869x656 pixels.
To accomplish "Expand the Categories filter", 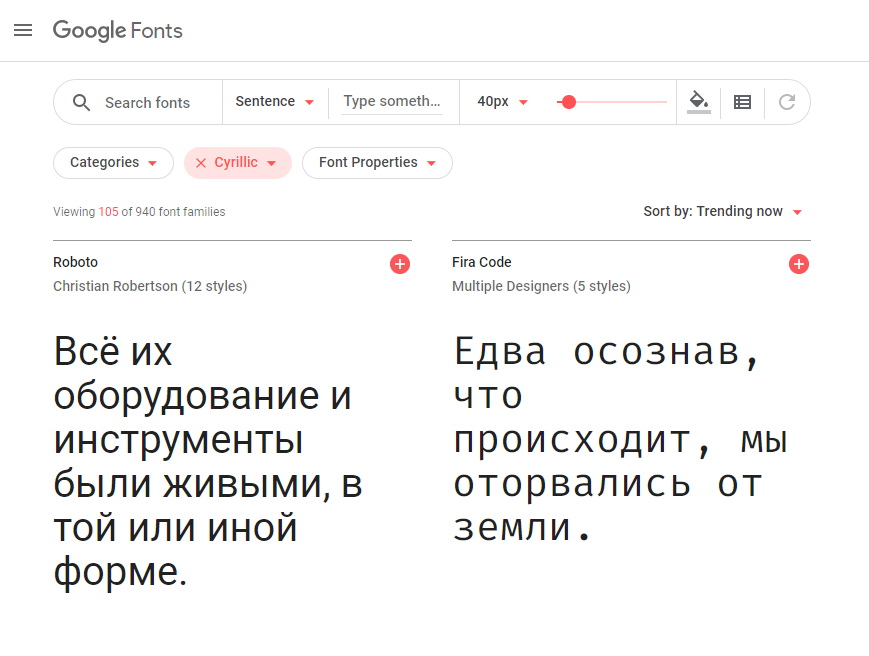I will click(x=113, y=163).
